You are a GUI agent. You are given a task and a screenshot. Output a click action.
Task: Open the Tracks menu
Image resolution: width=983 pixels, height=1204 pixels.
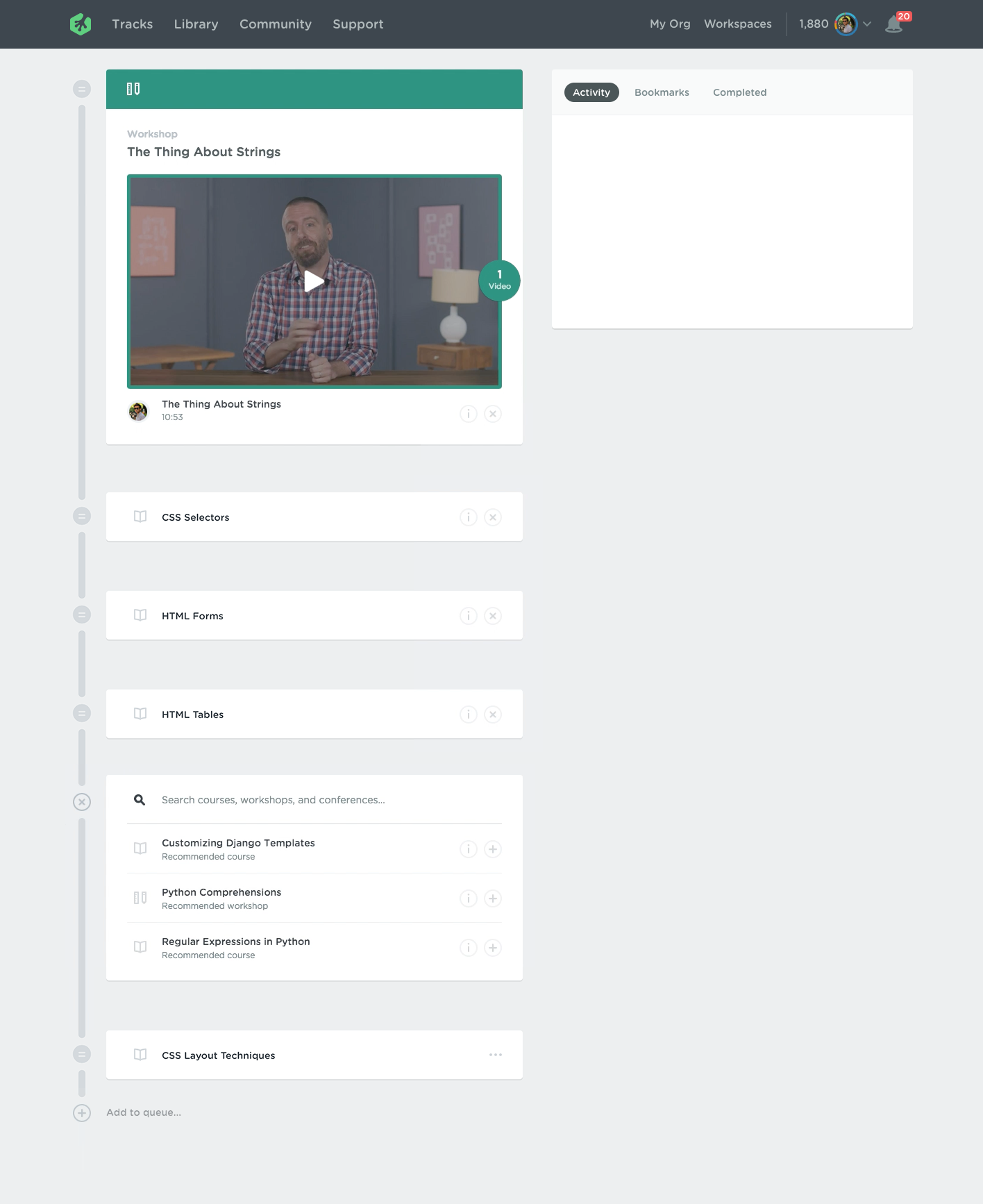click(x=133, y=24)
